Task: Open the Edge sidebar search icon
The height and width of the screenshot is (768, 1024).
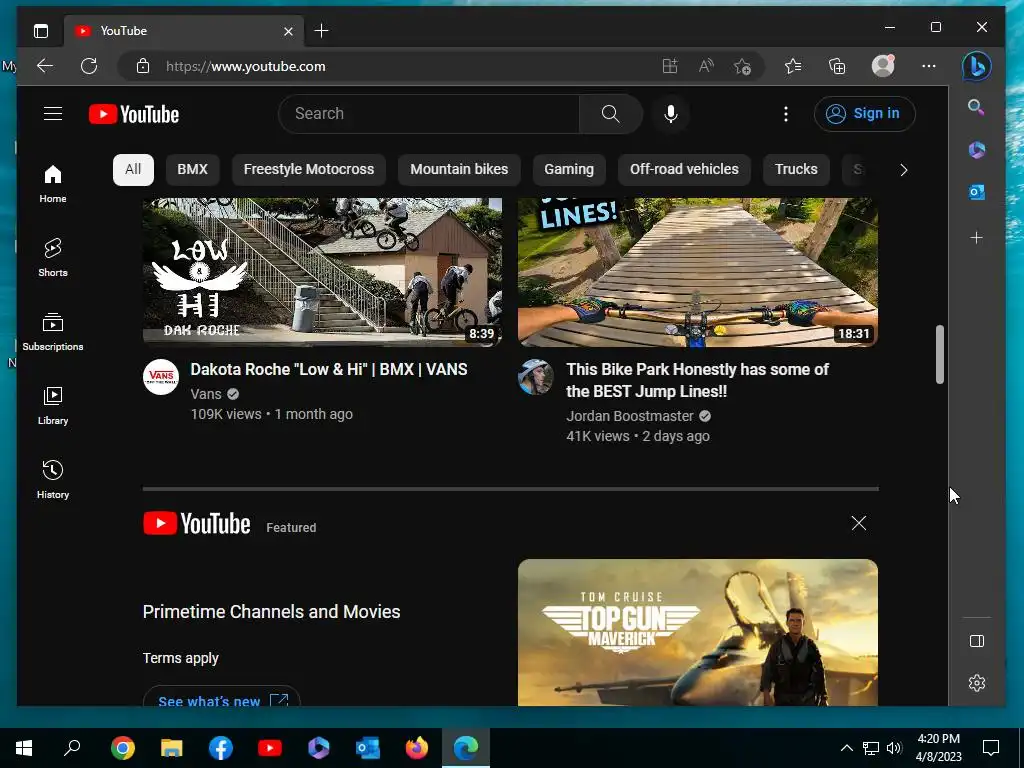Action: pyautogui.click(x=976, y=107)
